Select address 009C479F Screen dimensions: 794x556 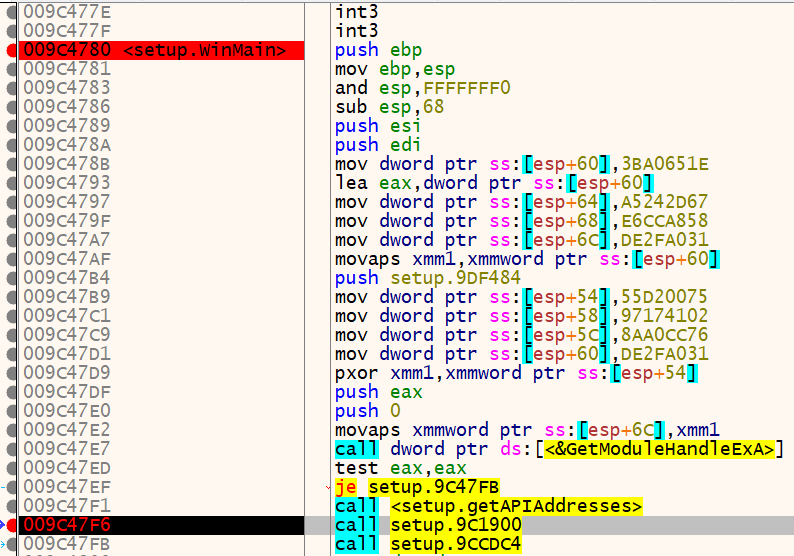67,221
